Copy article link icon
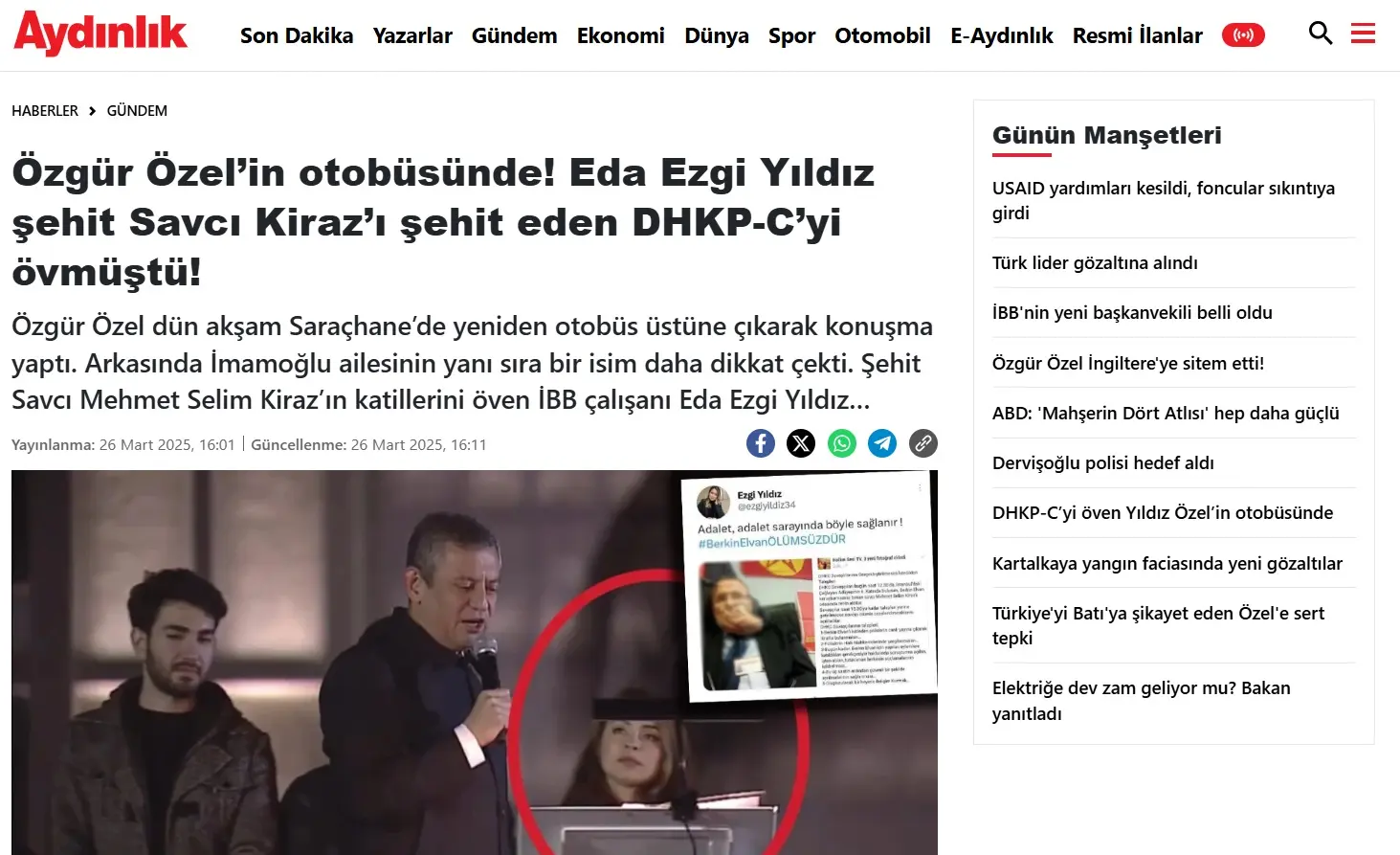Image resolution: width=1400 pixels, height=855 pixels. [922, 443]
